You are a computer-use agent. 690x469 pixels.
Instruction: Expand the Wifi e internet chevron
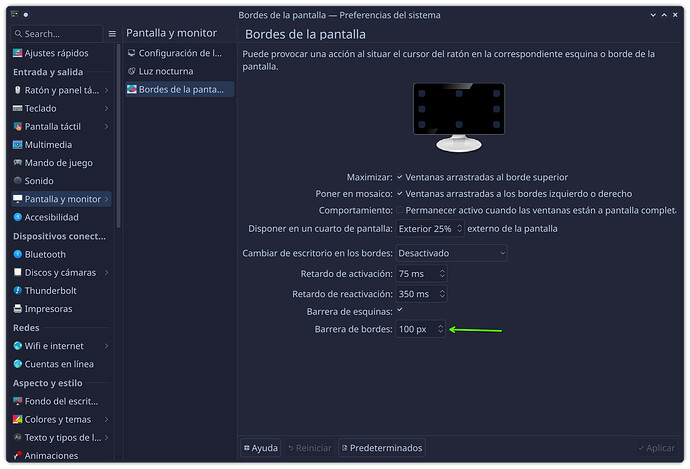pos(106,346)
